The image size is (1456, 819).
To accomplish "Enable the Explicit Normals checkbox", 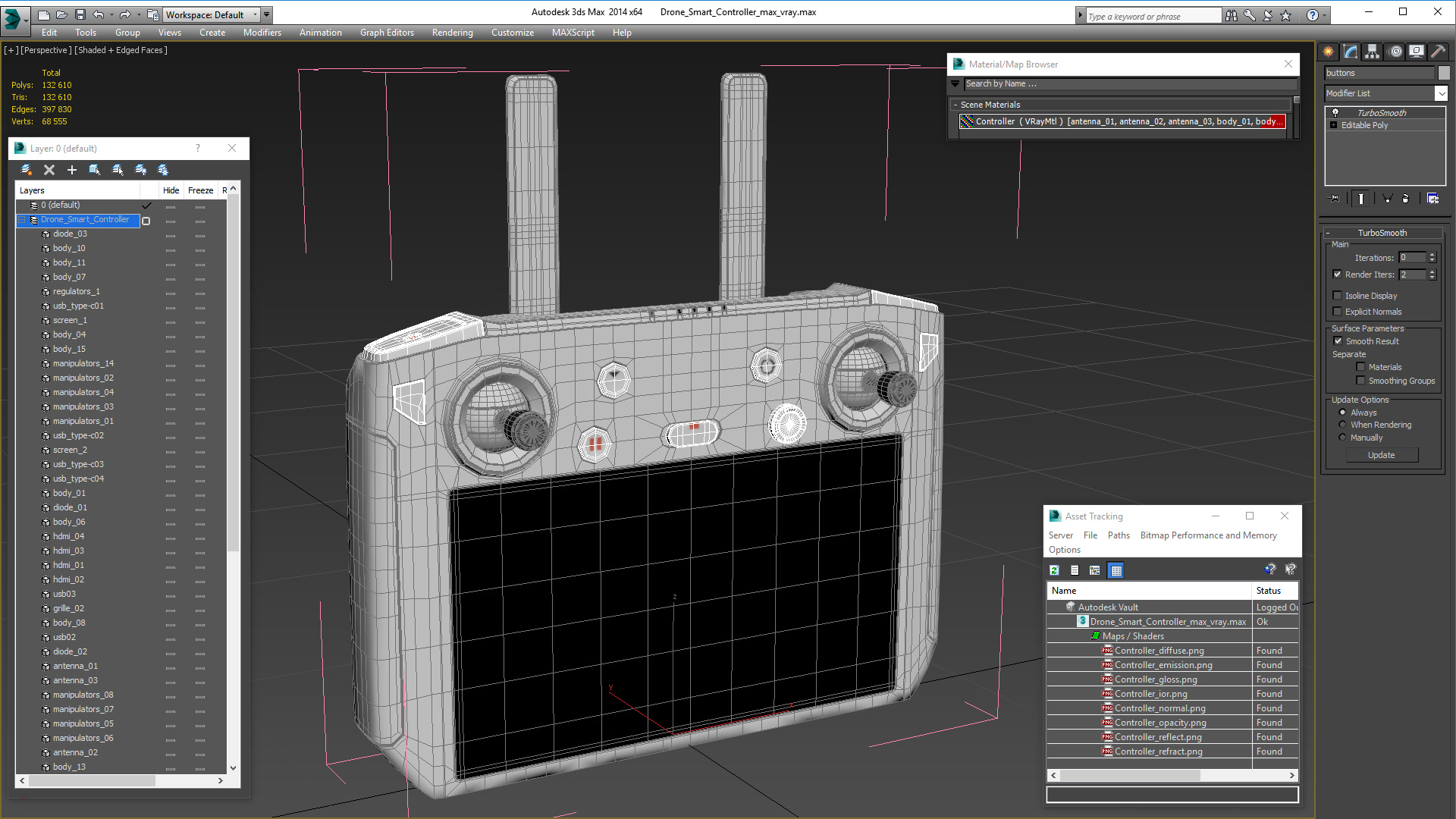I will click(x=1337, y=312).
